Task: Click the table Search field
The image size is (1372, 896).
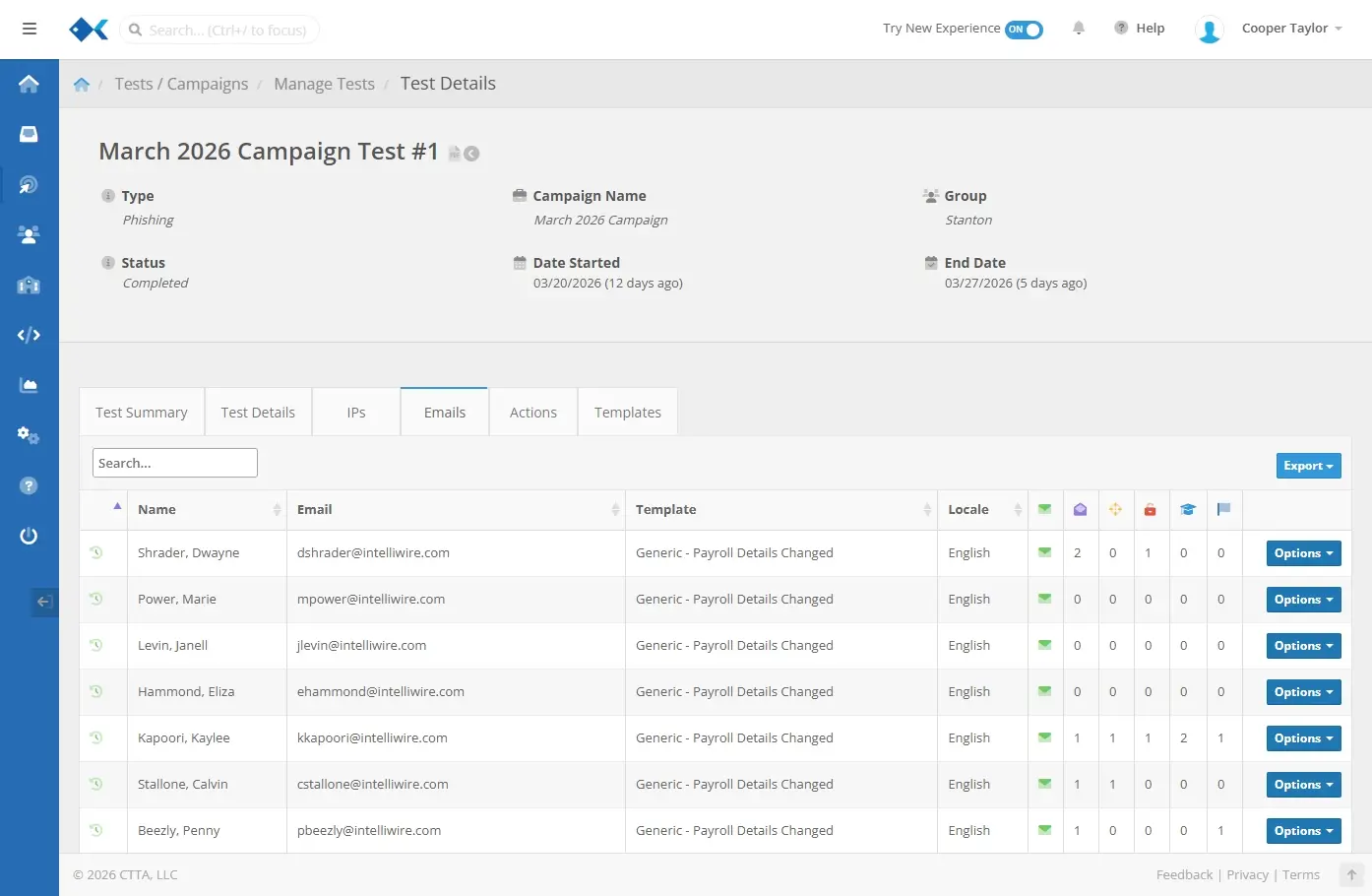Action: [175, 463]
